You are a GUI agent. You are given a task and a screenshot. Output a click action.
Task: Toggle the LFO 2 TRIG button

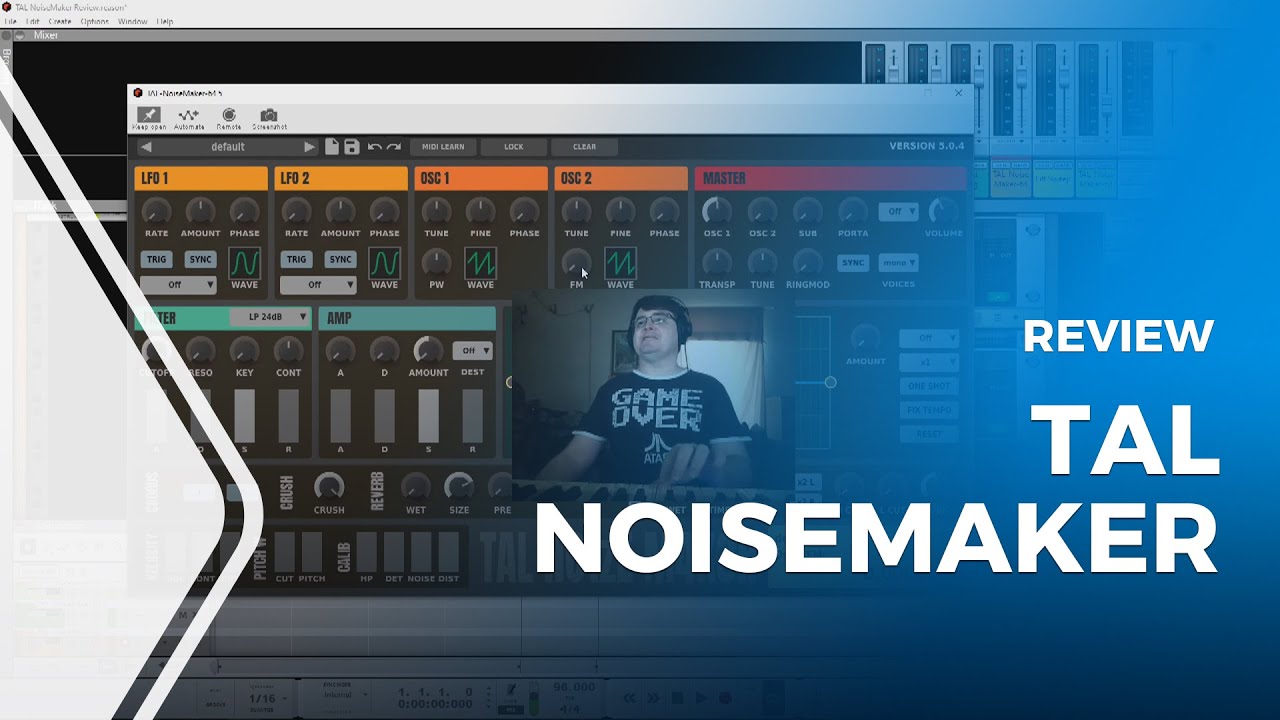click(296, 259)
